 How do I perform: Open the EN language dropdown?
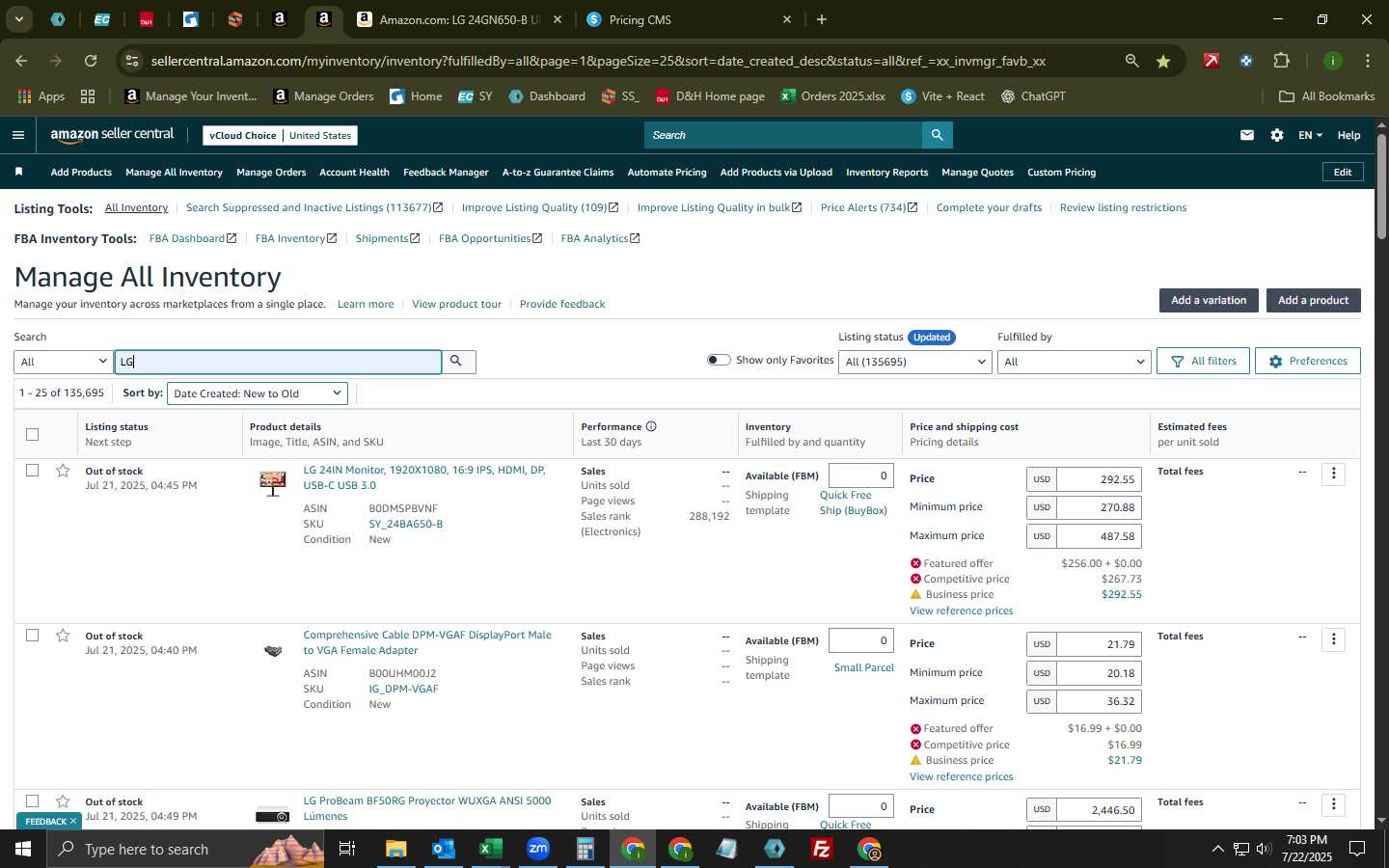click(1310, 135)
